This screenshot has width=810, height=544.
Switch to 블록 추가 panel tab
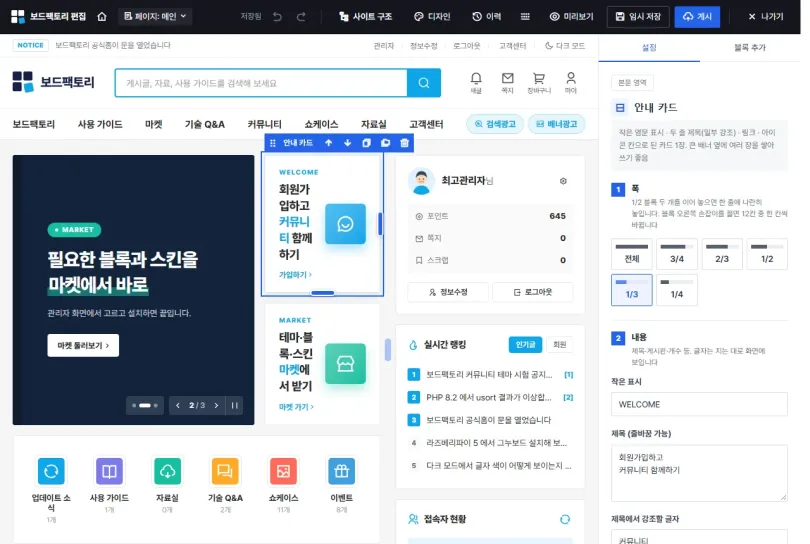coord(750,48)
